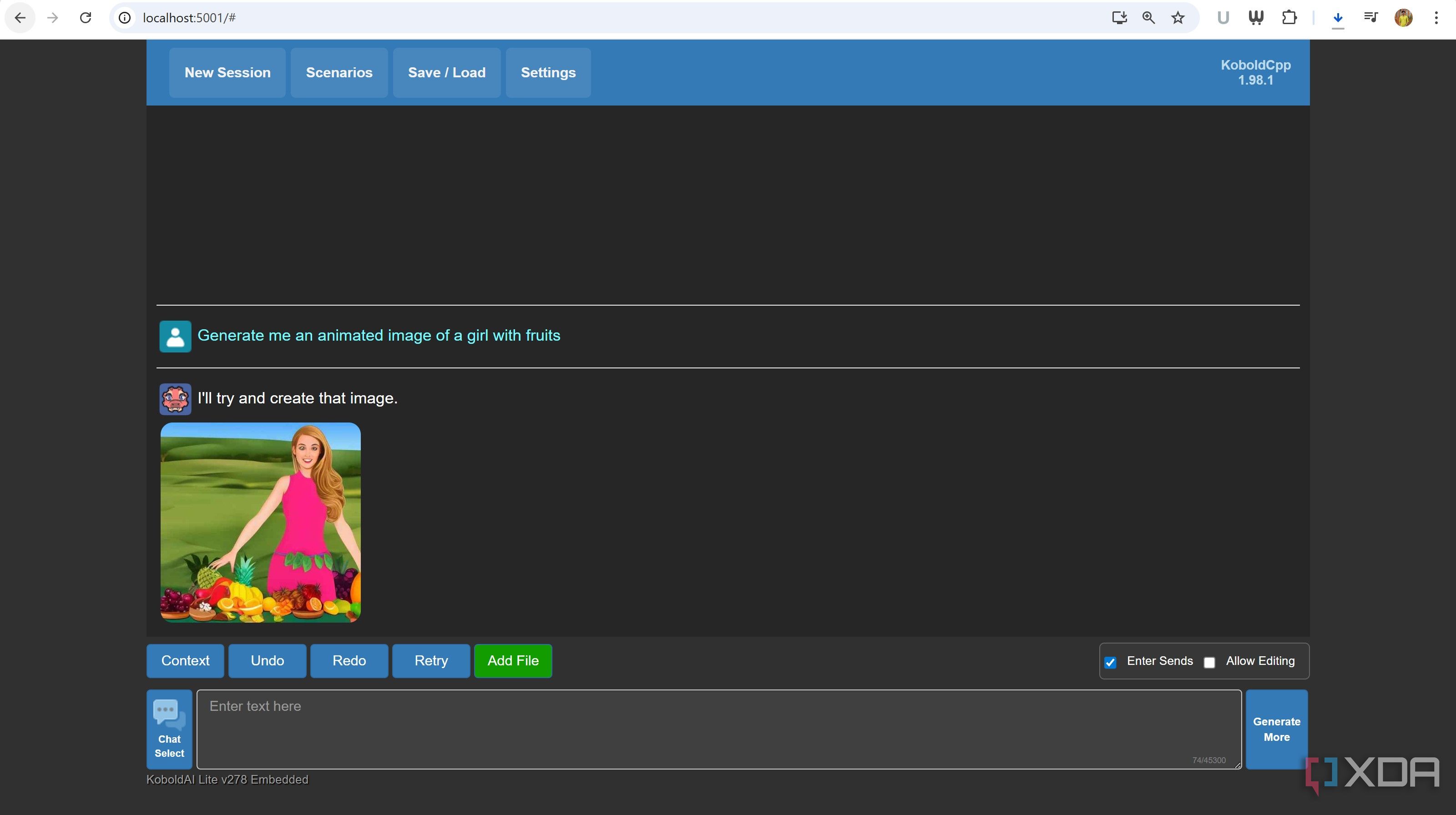Open the zoom magnifier icon in address bar
The image size is (1456, 815).
[1148, 18]
